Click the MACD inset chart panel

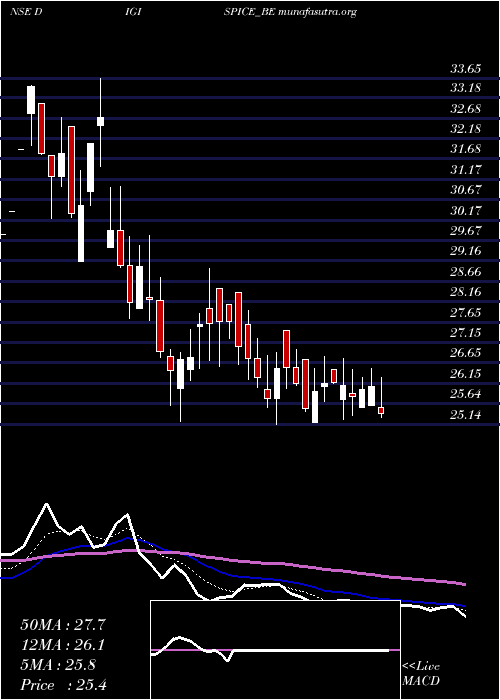pos(275,650)
